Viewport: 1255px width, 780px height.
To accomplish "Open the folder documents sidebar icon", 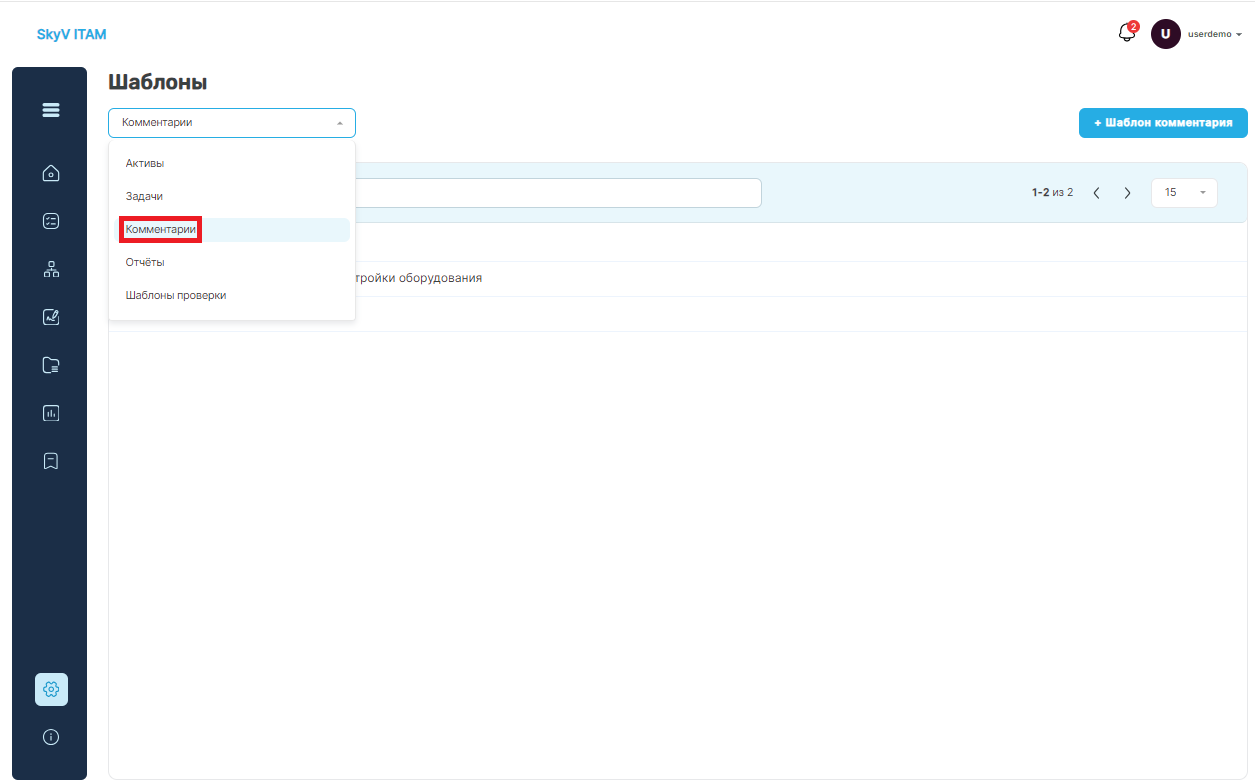I will click(51, 365).
